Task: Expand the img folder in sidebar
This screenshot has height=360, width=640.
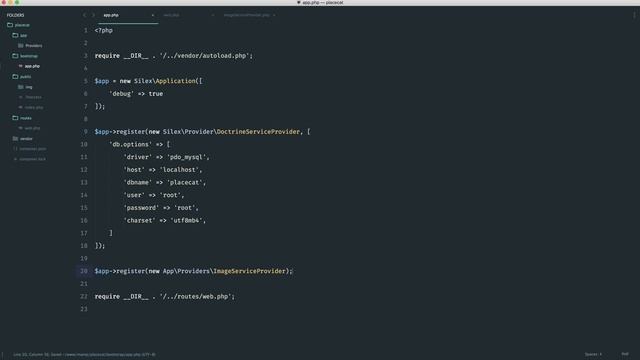Action: (x=25, y=87)
